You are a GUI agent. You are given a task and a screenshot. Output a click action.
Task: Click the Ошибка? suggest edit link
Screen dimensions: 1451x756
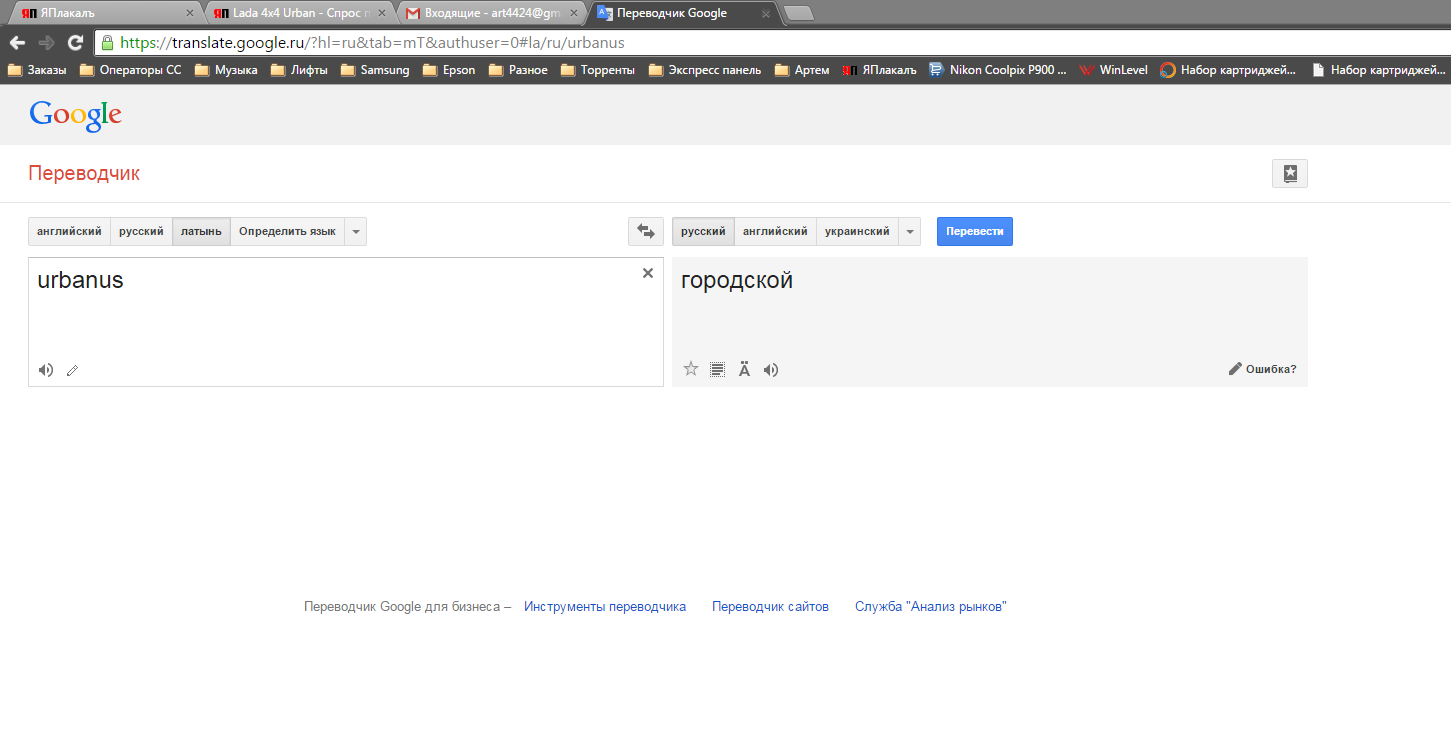(1262, 369)
